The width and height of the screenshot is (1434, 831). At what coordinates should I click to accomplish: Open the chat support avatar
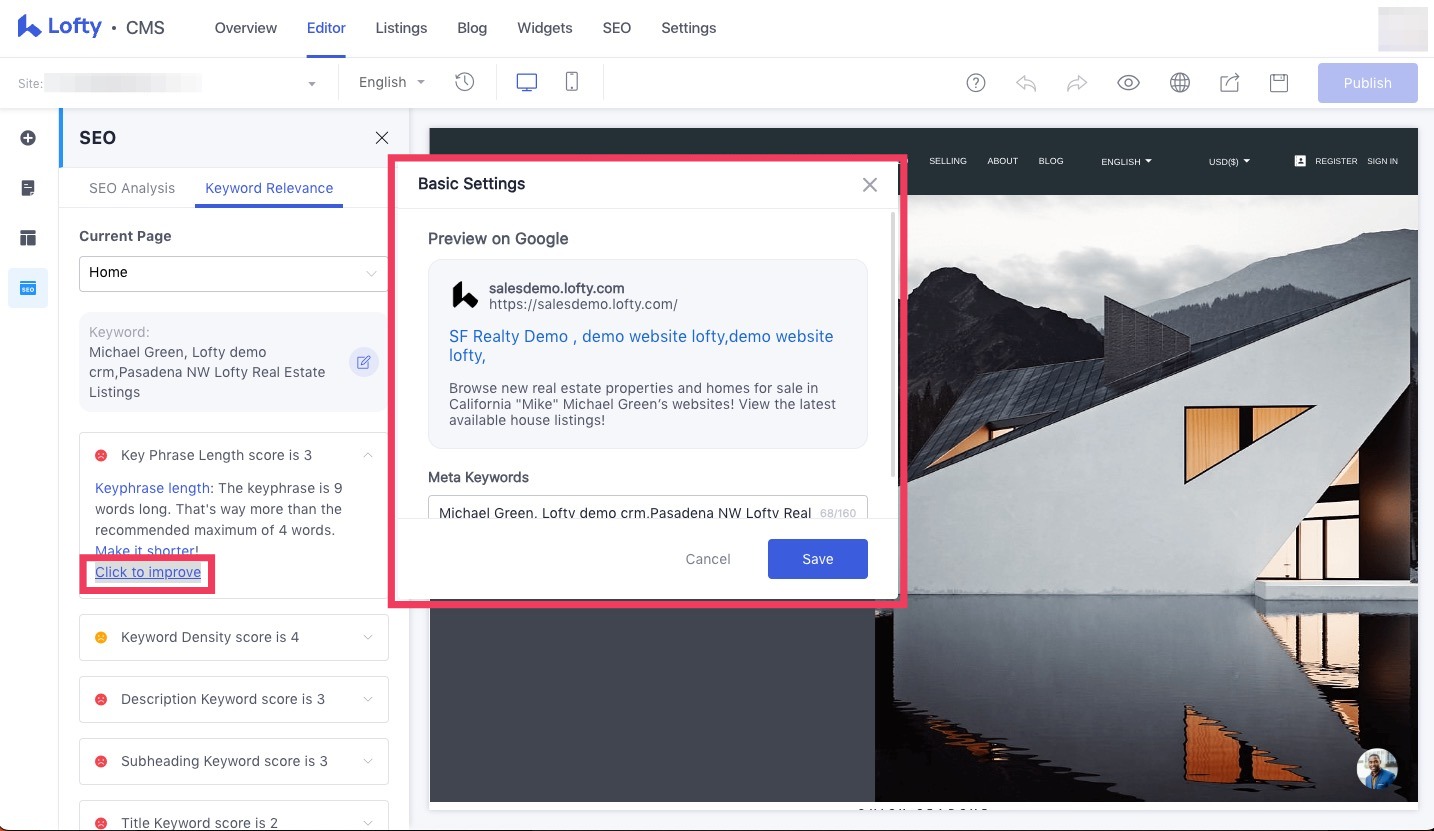1376,768
